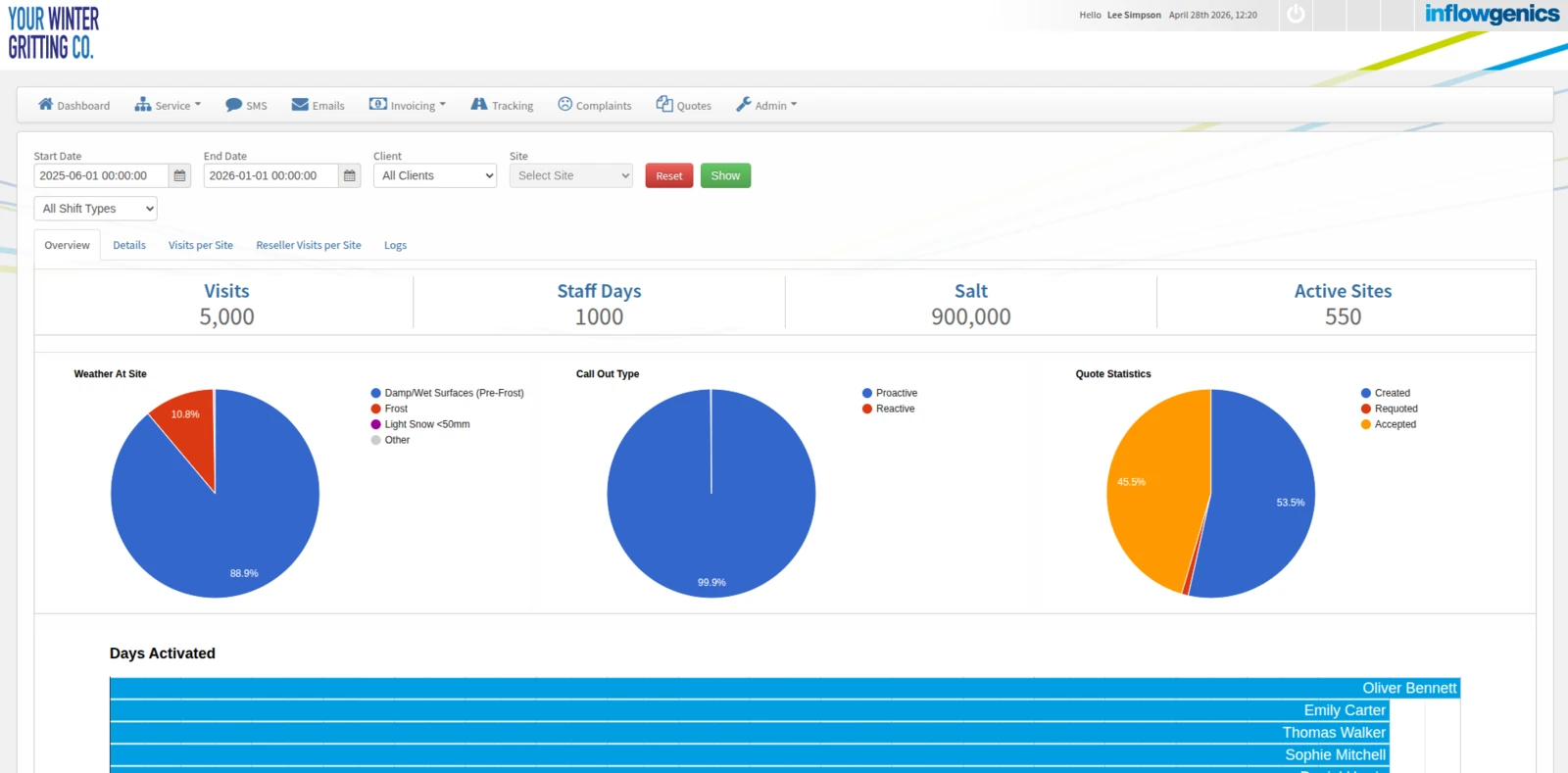The width and height of the screenshot is (1568, 773).
Task: Toggle the Light Snow <50mm legend swatch
Action: [375, 424]
